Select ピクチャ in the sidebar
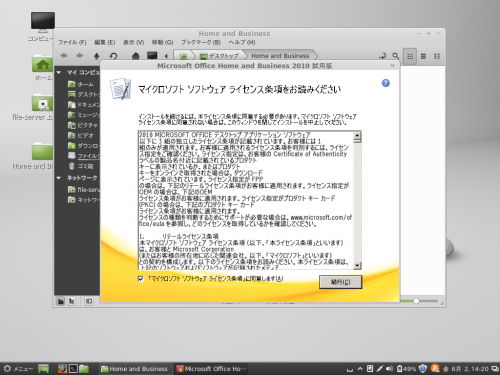Screen dimensions: 500x375 (83, 125)
